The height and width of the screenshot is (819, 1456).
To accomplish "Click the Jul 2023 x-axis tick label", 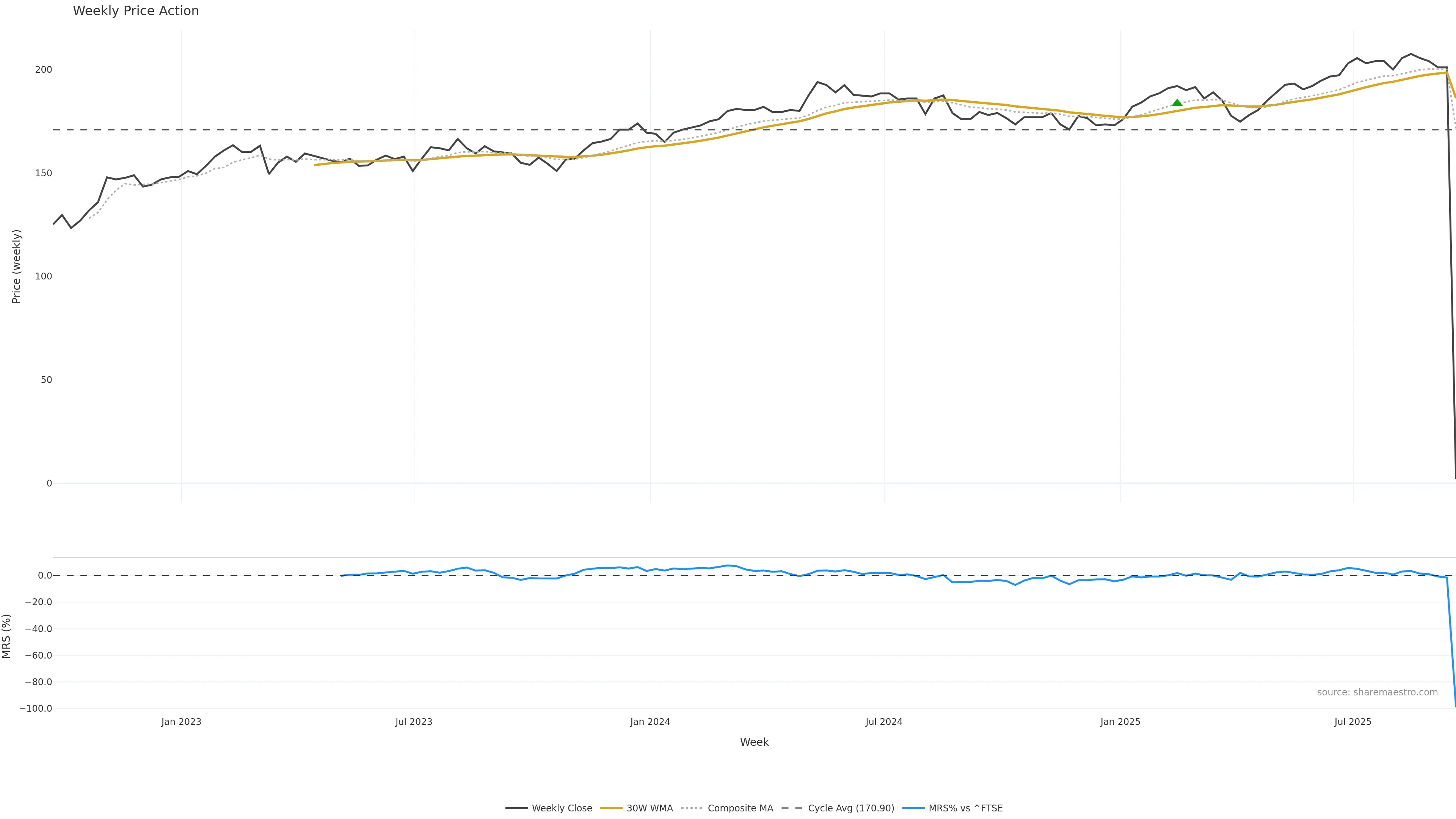I will point(414,722).
